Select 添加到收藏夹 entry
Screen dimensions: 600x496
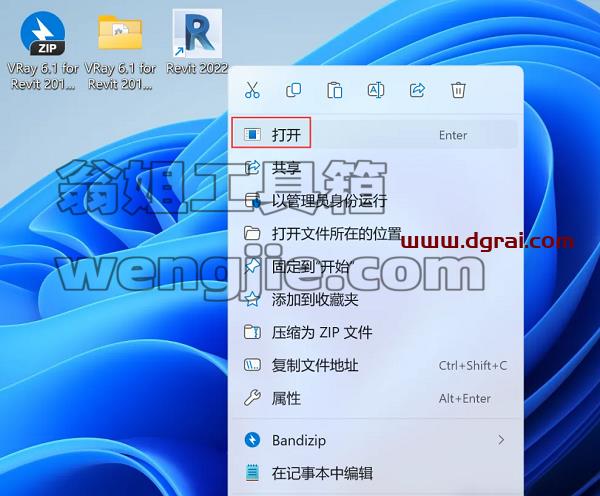[375, 299]
